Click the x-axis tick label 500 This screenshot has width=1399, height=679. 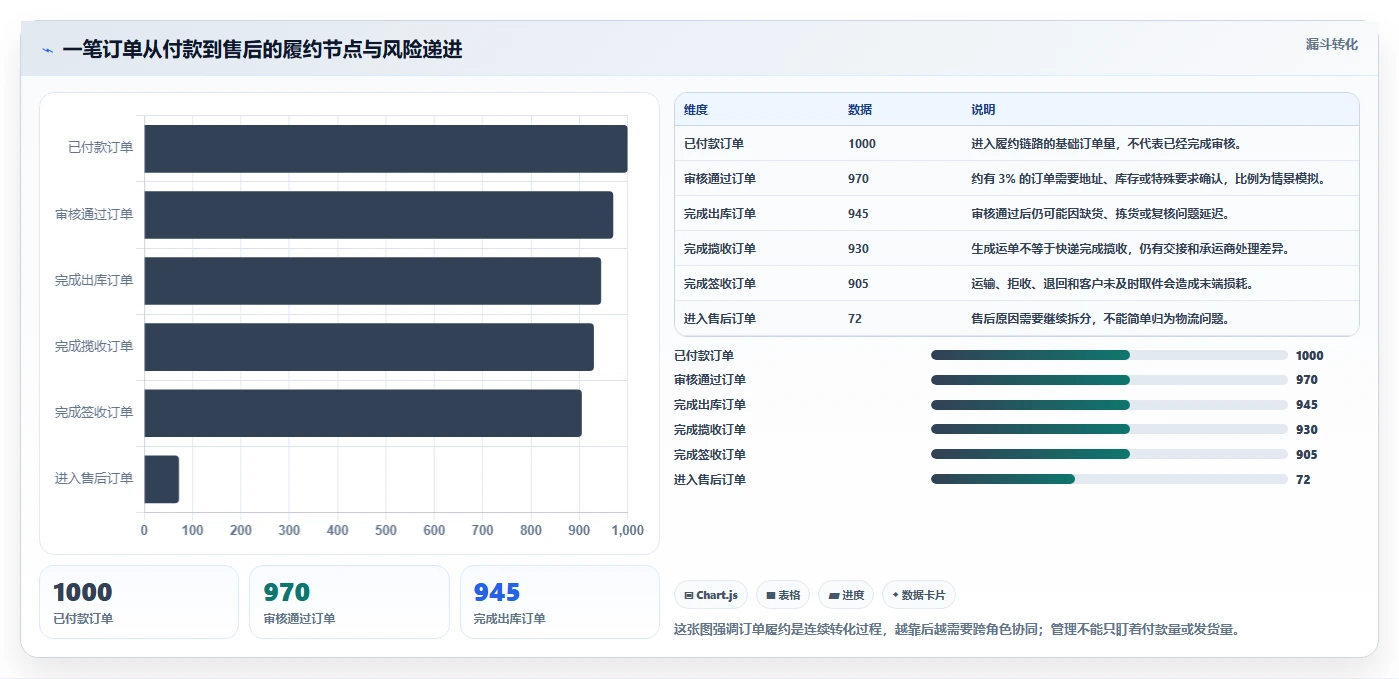pyautogui.click(x=386, y=530)
